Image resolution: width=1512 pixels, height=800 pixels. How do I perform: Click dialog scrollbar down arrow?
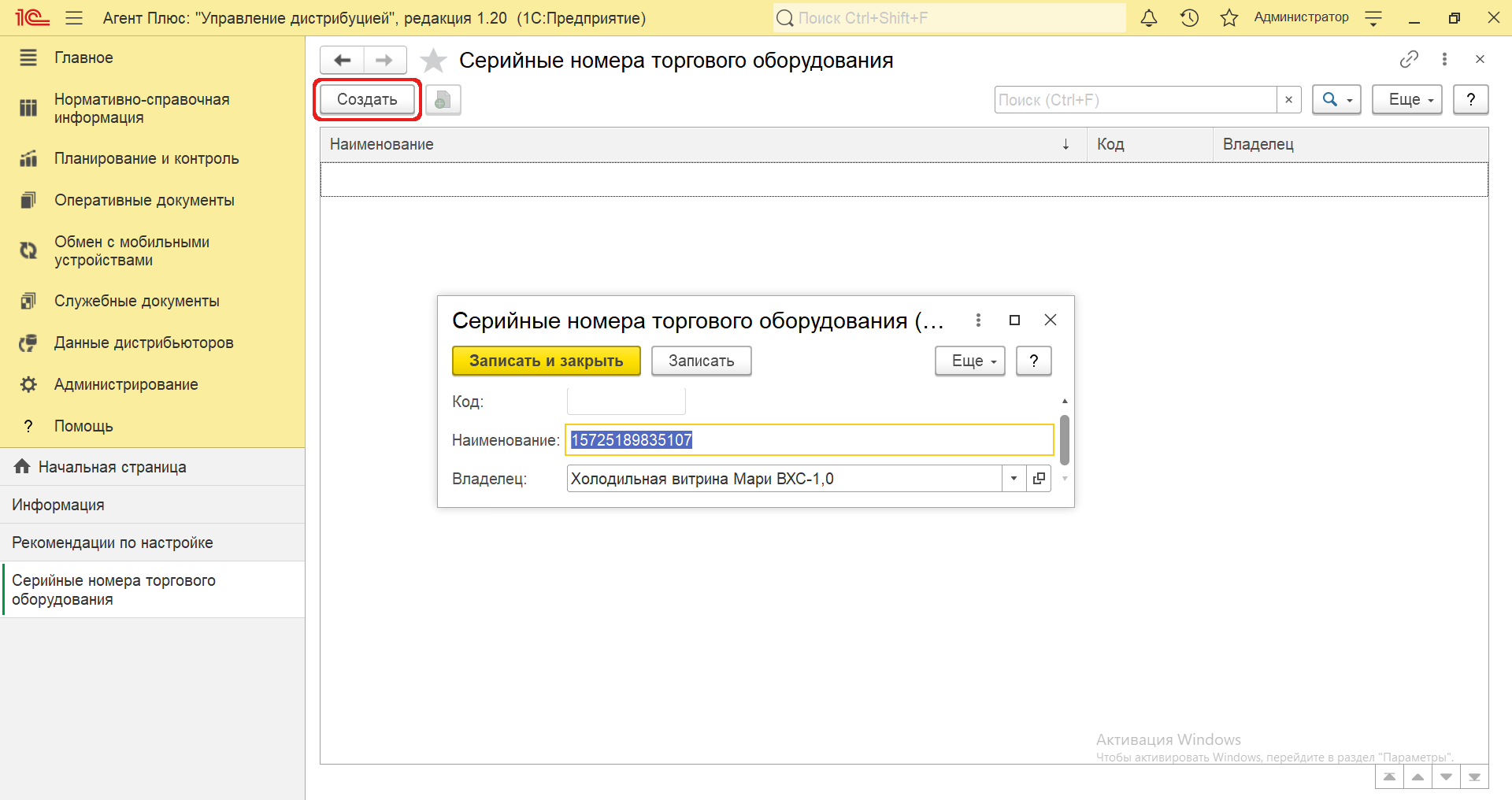pos(1065,479)
